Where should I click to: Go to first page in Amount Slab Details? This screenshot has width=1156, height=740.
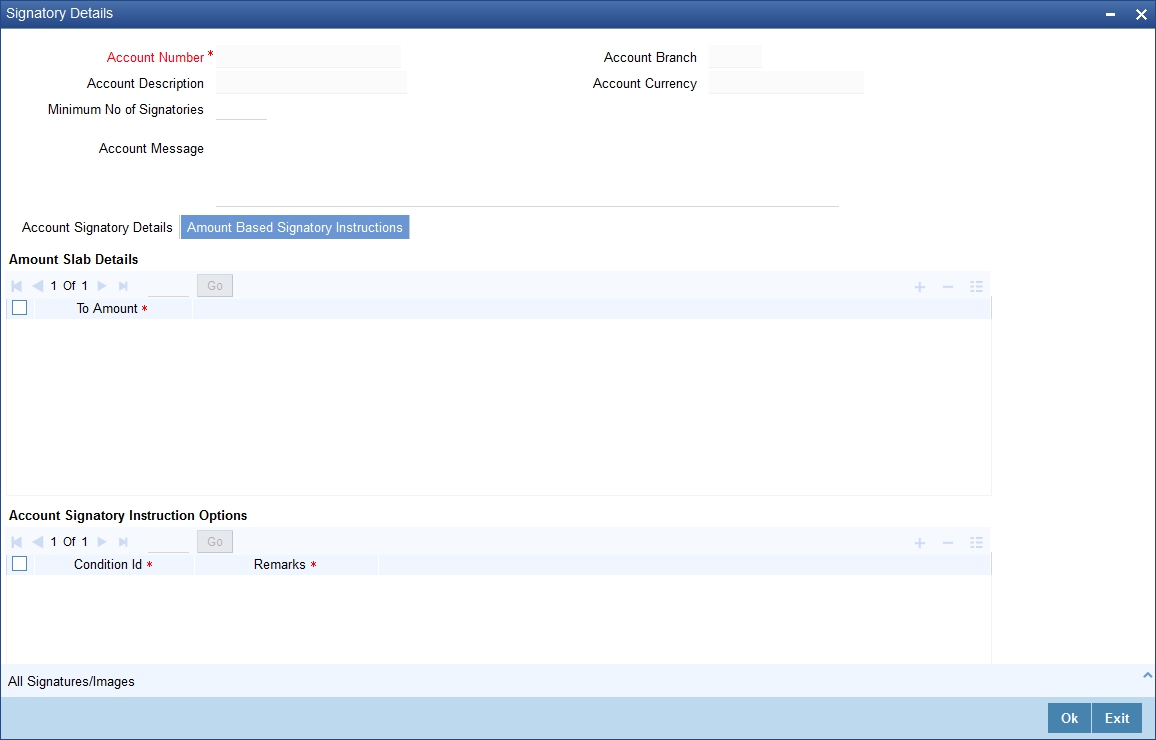[x=16, y=286]
